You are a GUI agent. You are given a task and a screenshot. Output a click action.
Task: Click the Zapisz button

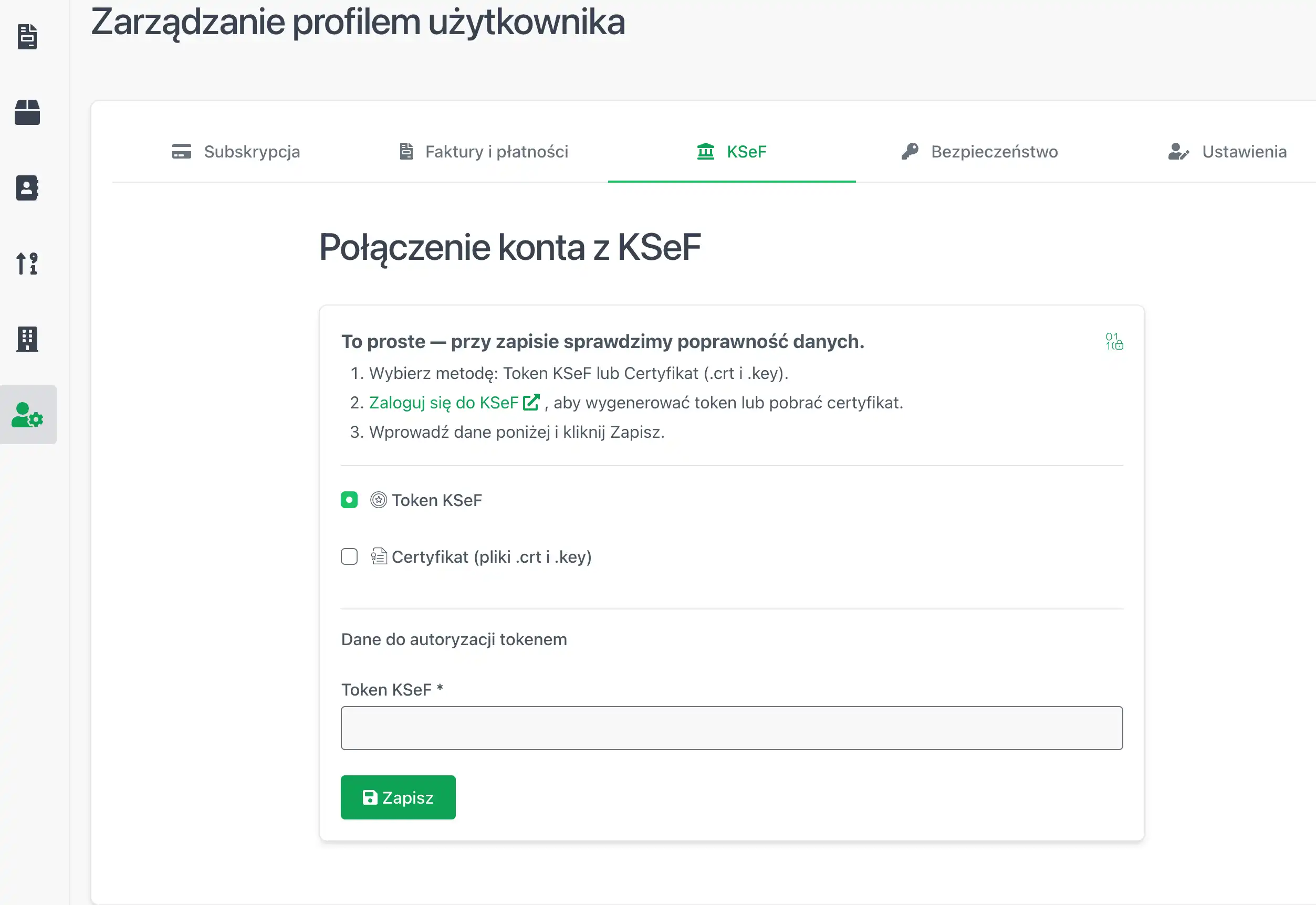[397, 797]
